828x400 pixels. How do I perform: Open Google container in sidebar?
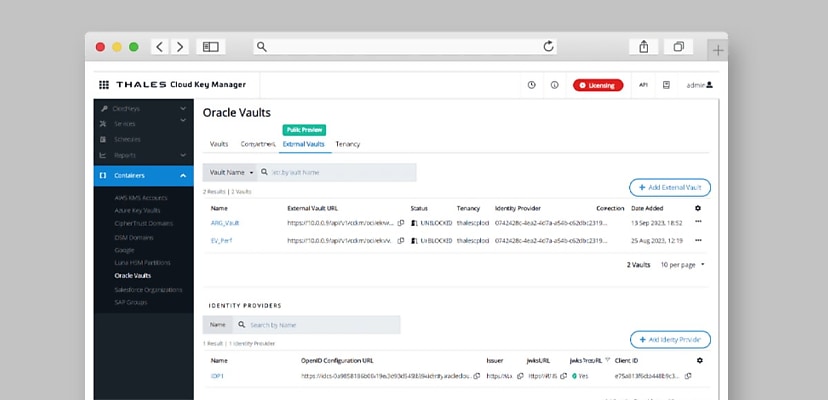tap(124, 250)
